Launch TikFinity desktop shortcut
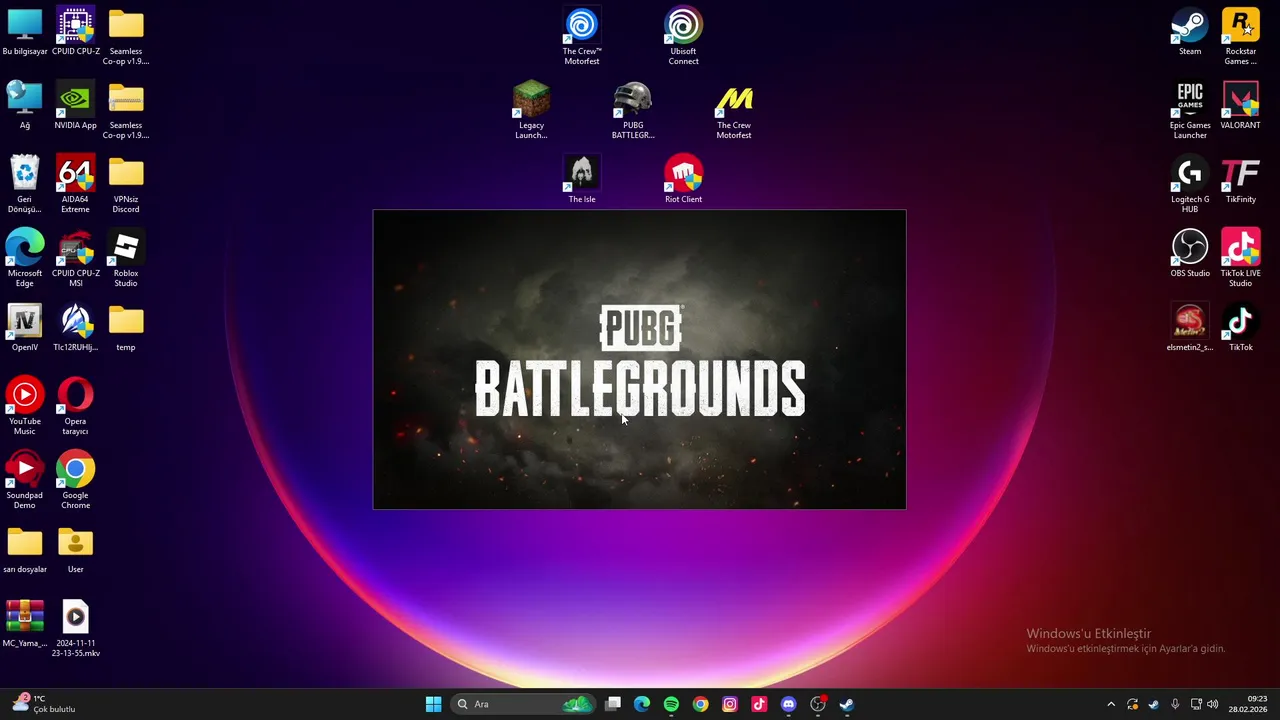 click(1241, 181)
